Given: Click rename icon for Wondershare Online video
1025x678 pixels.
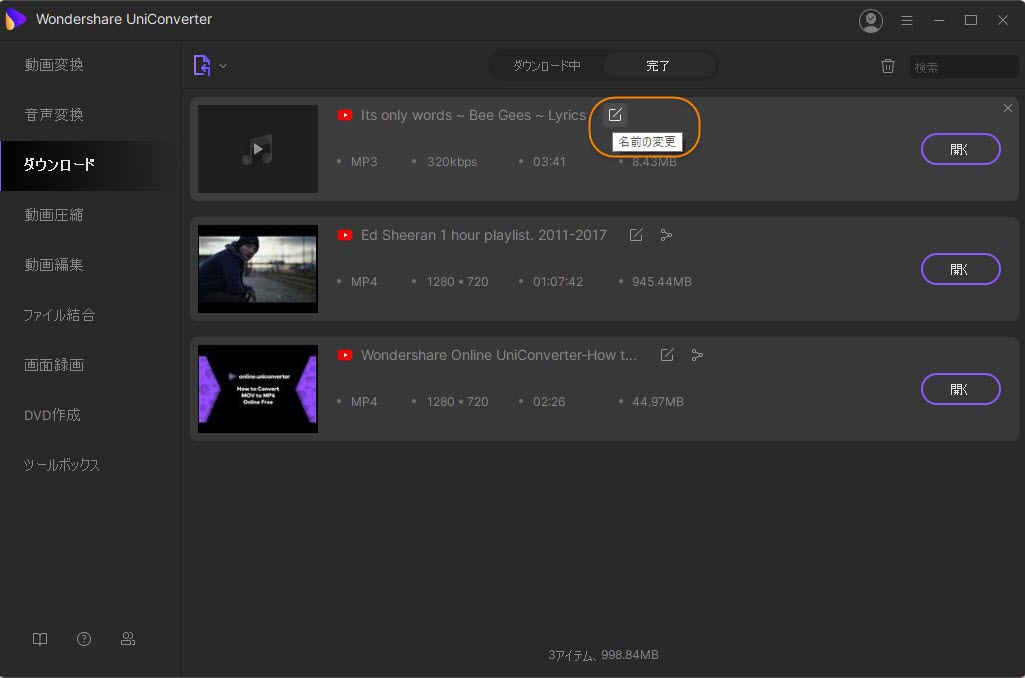Looking at the screenshot, I should pyautogui.click(x=667, y=355).
